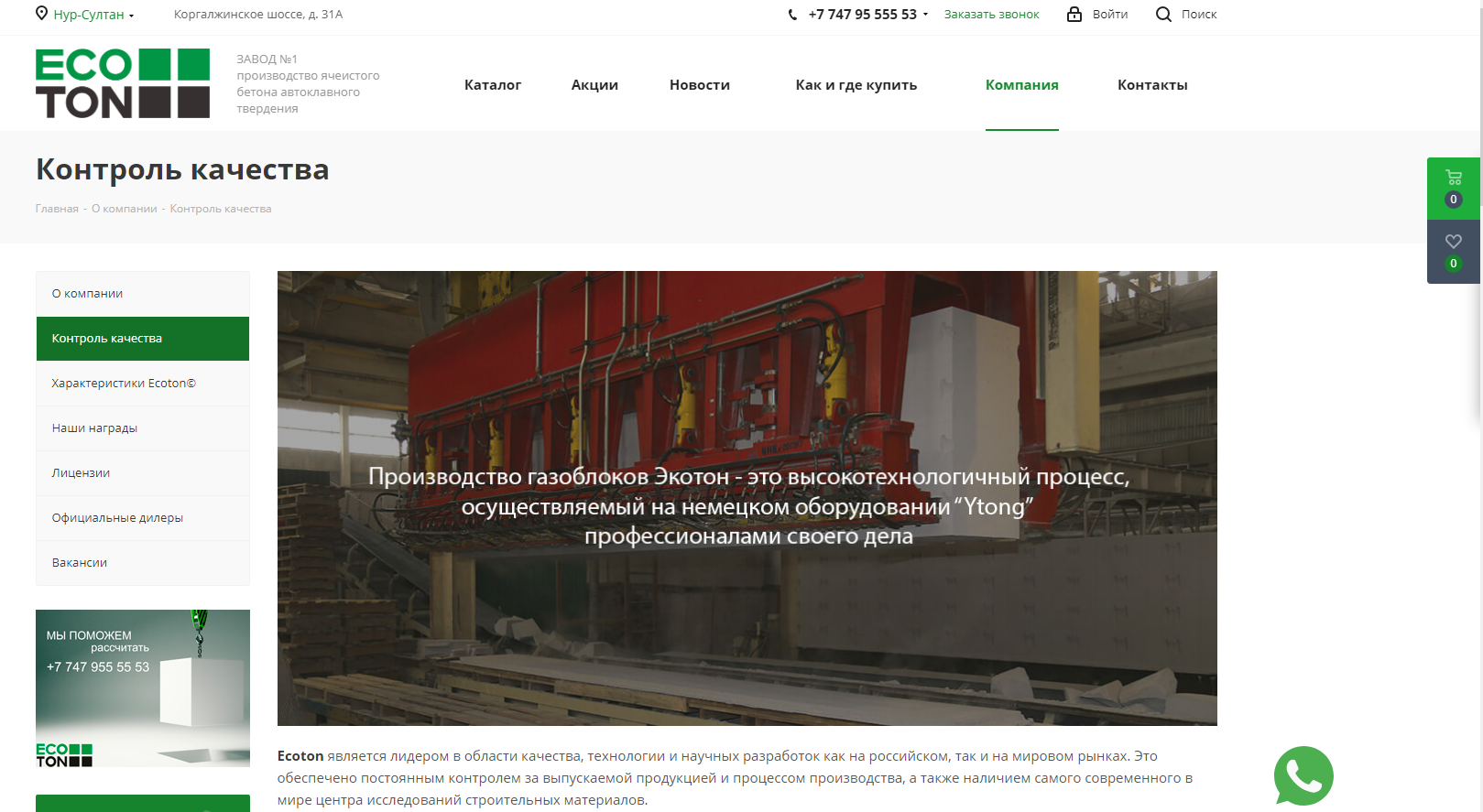The height and width of the screenshot is (812, 1483).
Task: Click the lock icon next to Войти
Action: pyautogui.click(x=1074, y=14)
